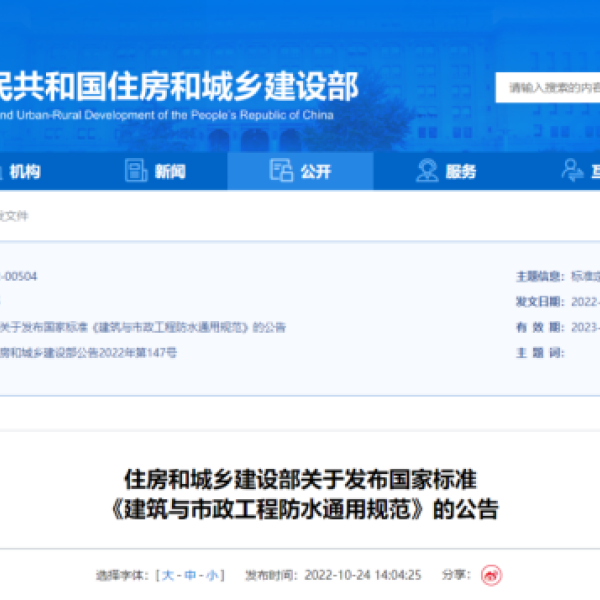
Task: Click the article headline 建筑与市政工程防水通用规范
Action: click(267, 509)
